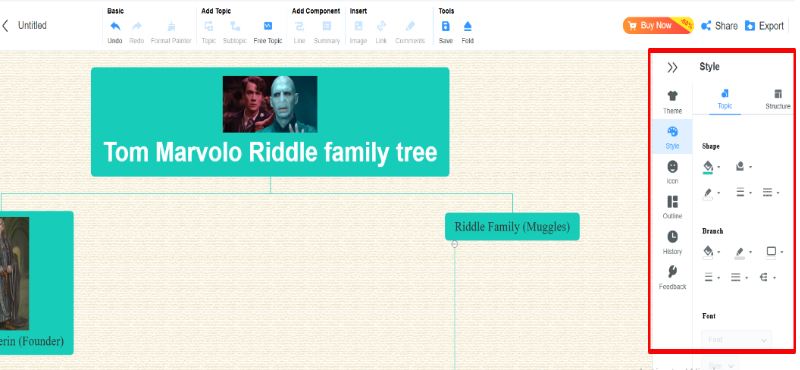The width and height of the screenshot is (800, 370).
Task: Select the Format Painter tool
Action: [171, 32]
